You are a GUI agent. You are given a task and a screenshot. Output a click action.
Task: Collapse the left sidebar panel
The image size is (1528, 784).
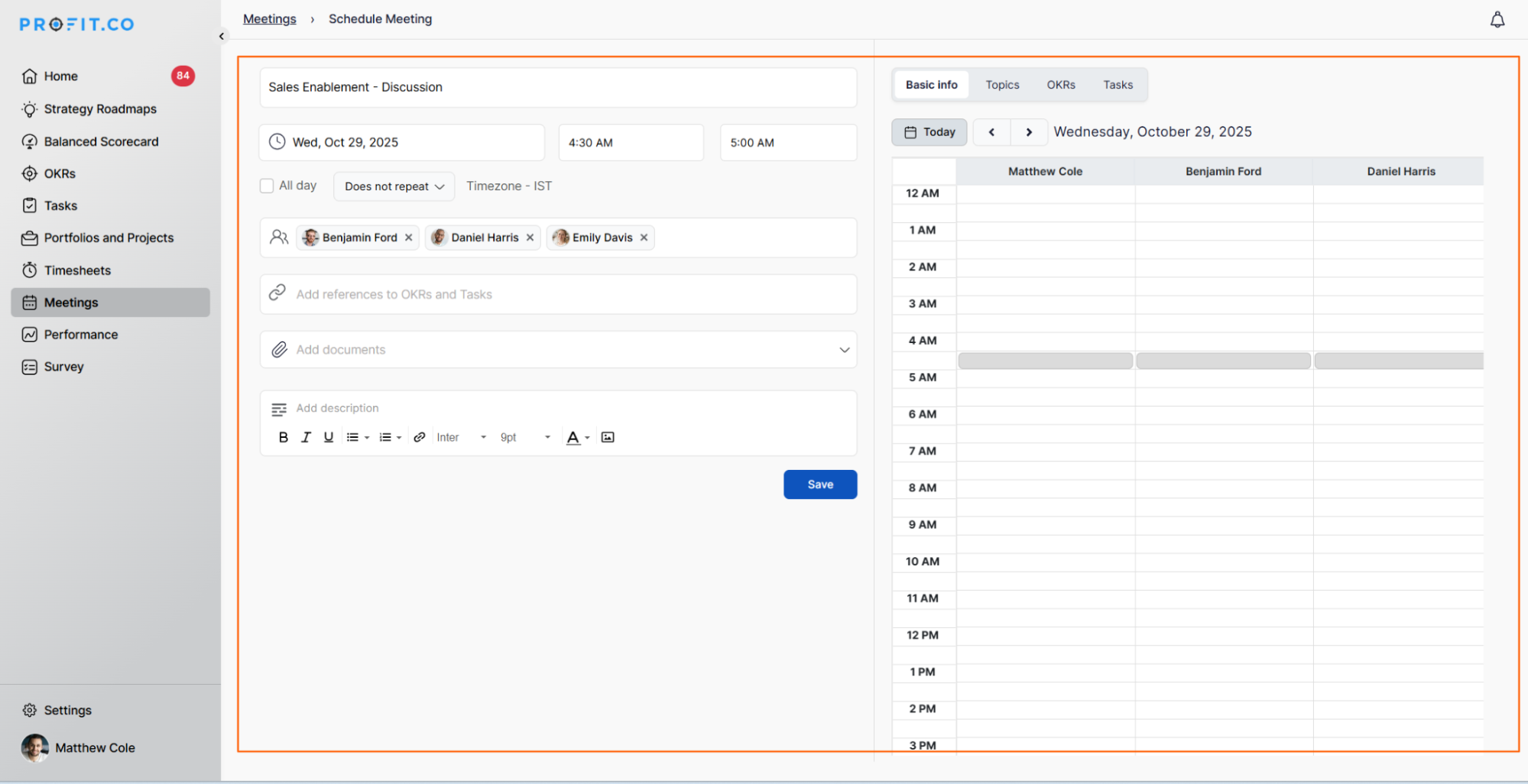[x=222, y=36]
